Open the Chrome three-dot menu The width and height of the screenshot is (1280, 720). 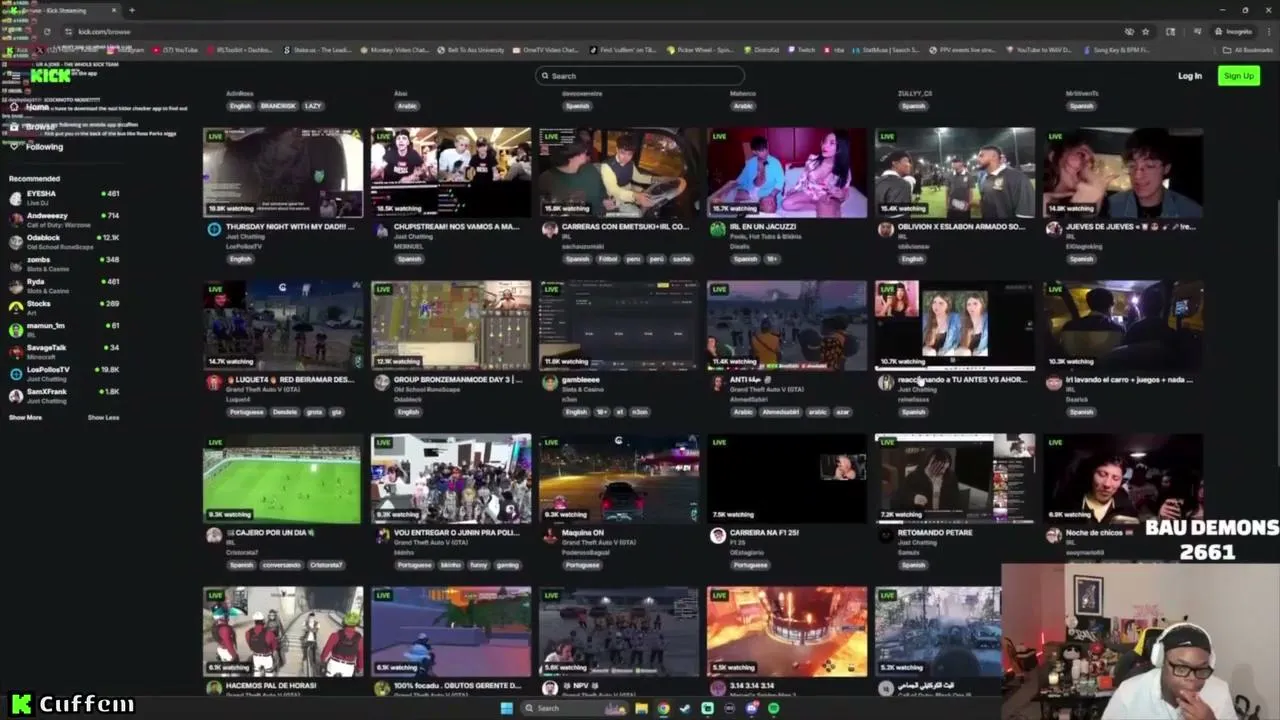click(x=1268, y=31)
